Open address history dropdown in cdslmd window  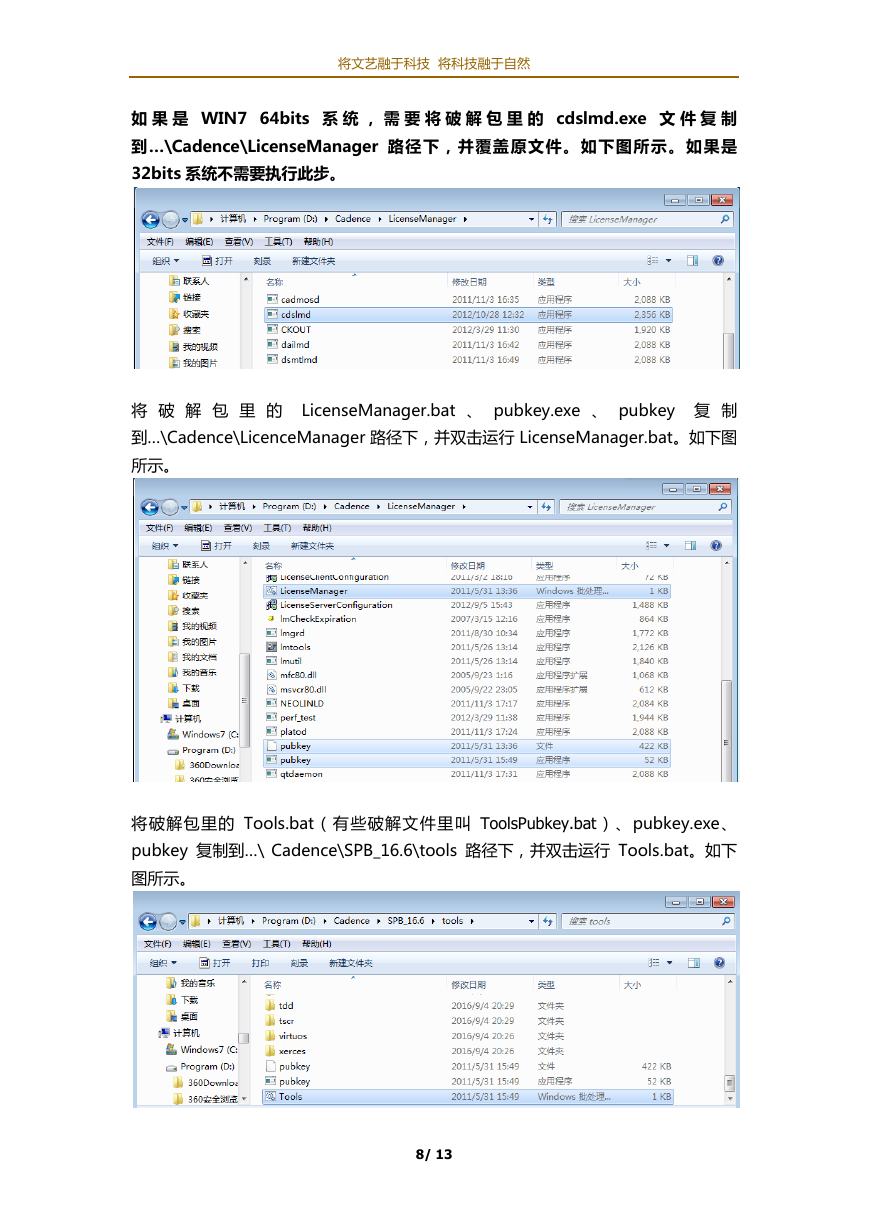[532, 219]
